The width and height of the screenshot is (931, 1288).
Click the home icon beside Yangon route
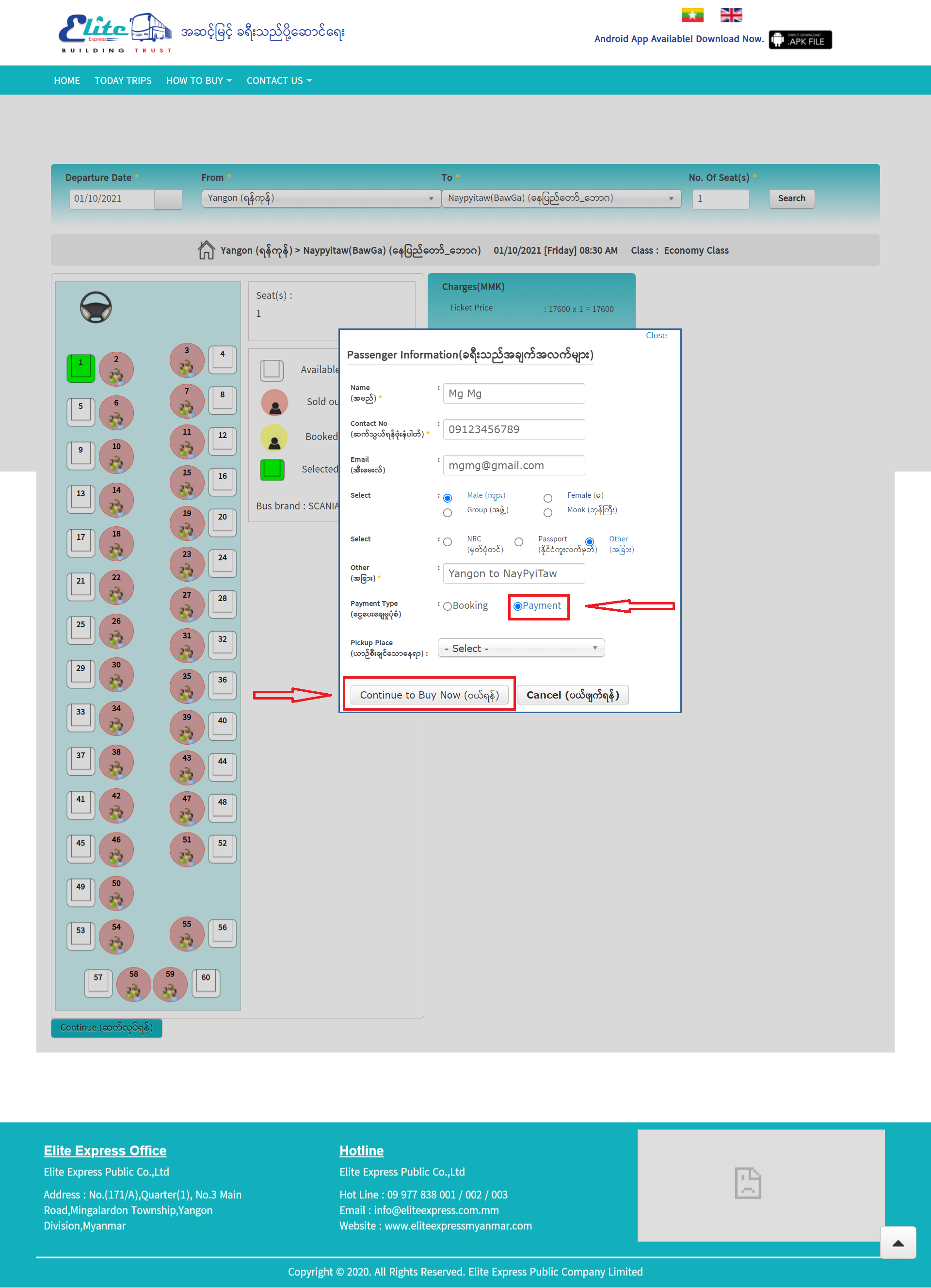206,250
